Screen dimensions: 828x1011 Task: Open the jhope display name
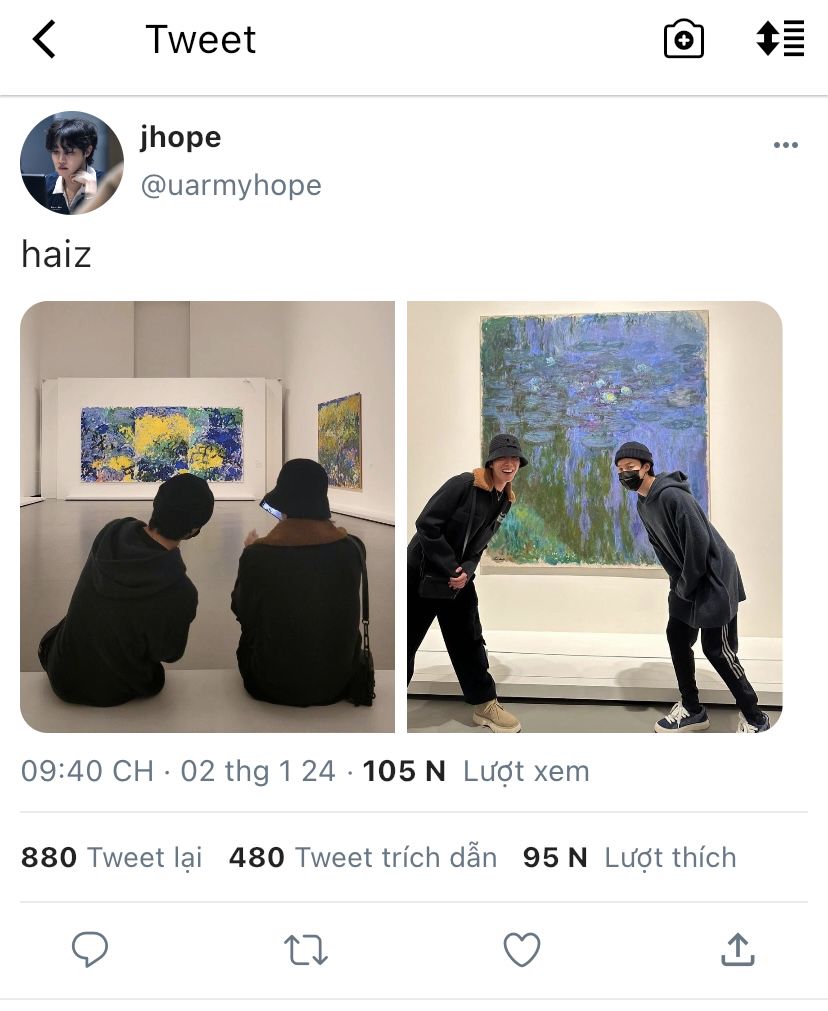pyautogui.click(x=181, y=137)
